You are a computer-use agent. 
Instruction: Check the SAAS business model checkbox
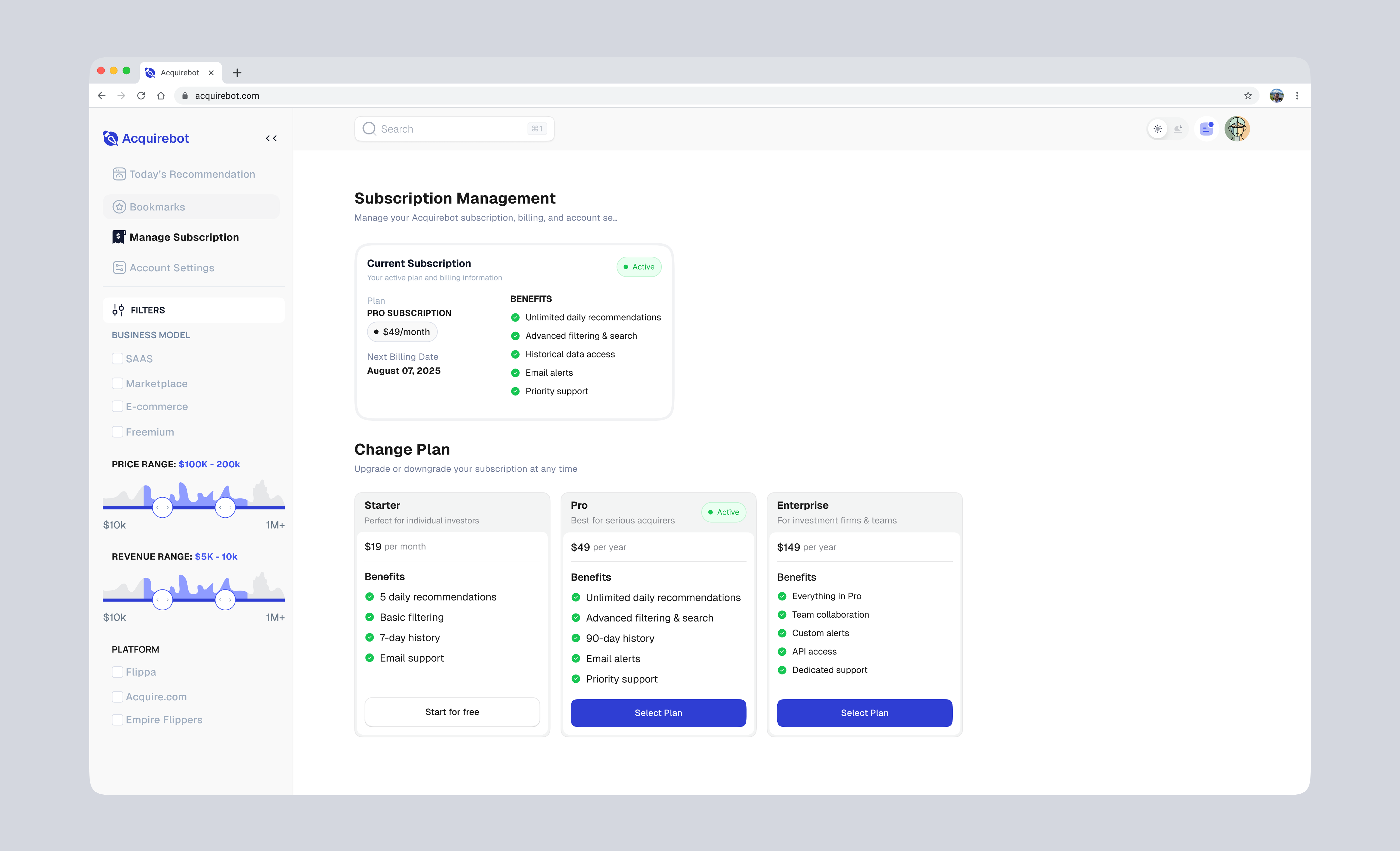click(118, 359)
